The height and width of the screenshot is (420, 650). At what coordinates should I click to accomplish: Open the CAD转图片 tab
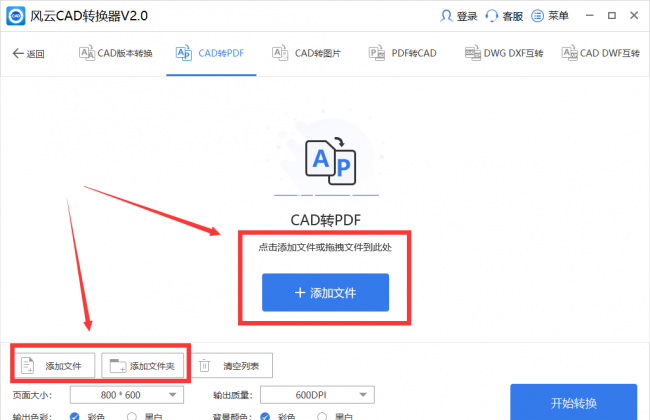(x=307, y=53)
